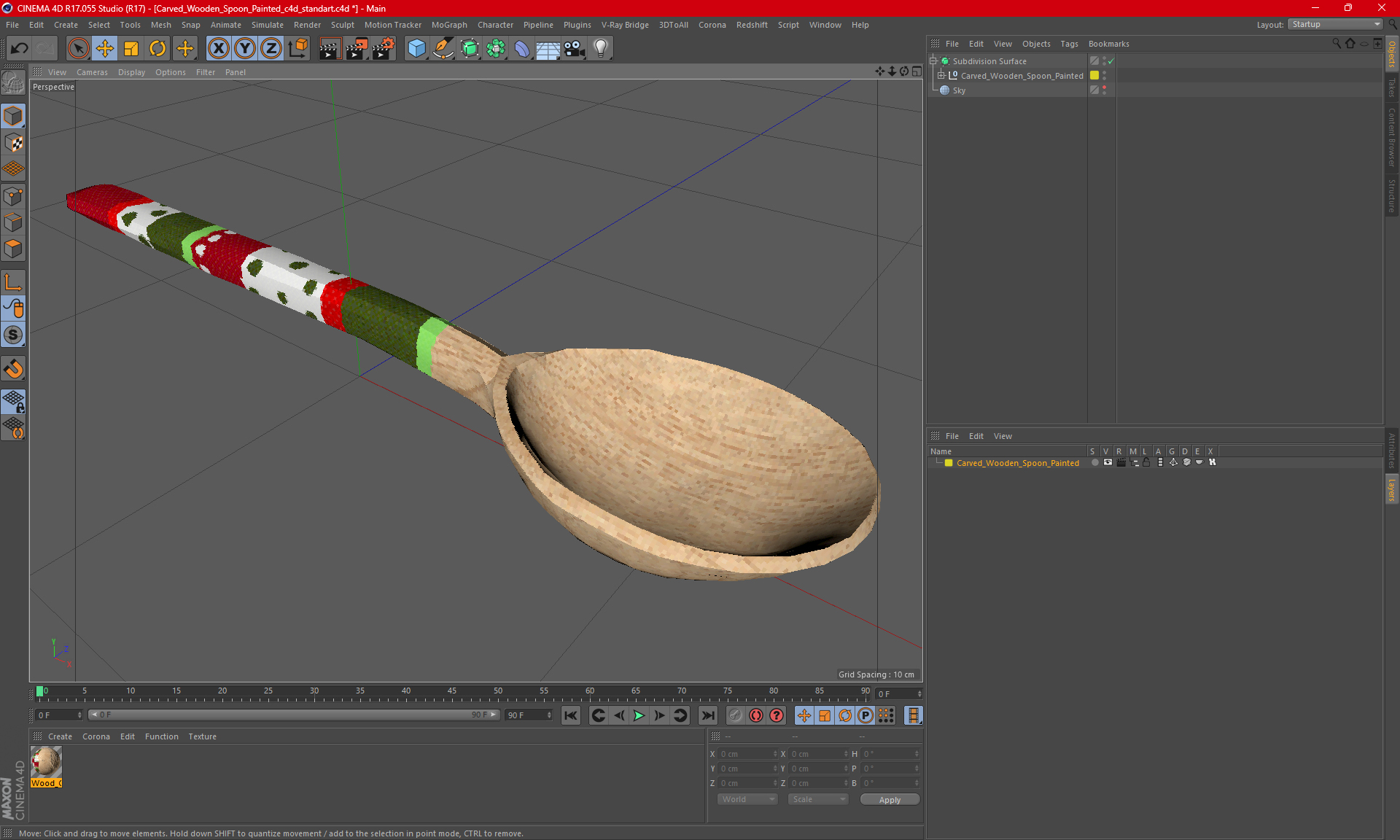Go to start of animation
This screenshot has width=1400, height=840.
point(571,715)
